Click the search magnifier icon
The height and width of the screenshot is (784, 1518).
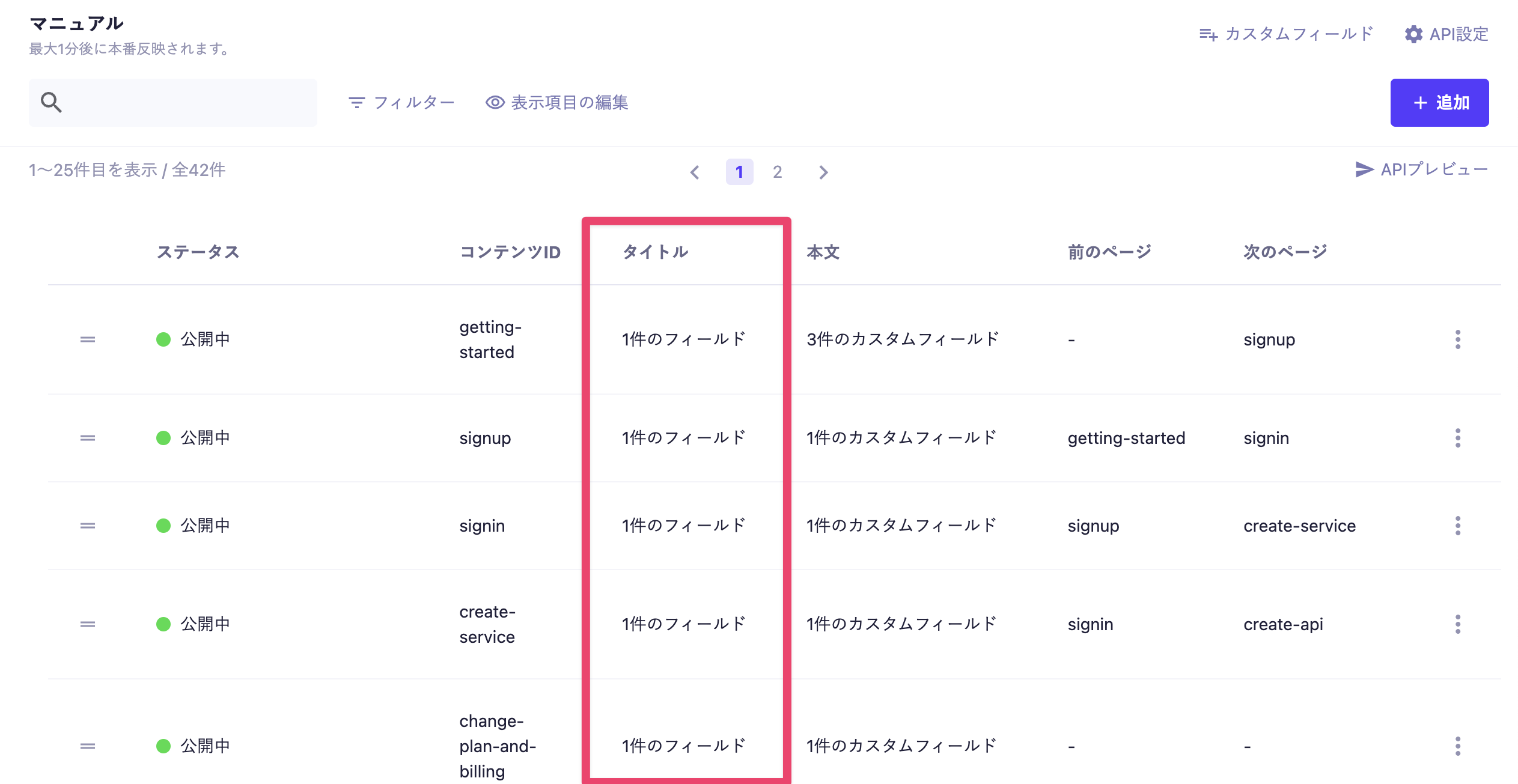(x=51, y=102)
